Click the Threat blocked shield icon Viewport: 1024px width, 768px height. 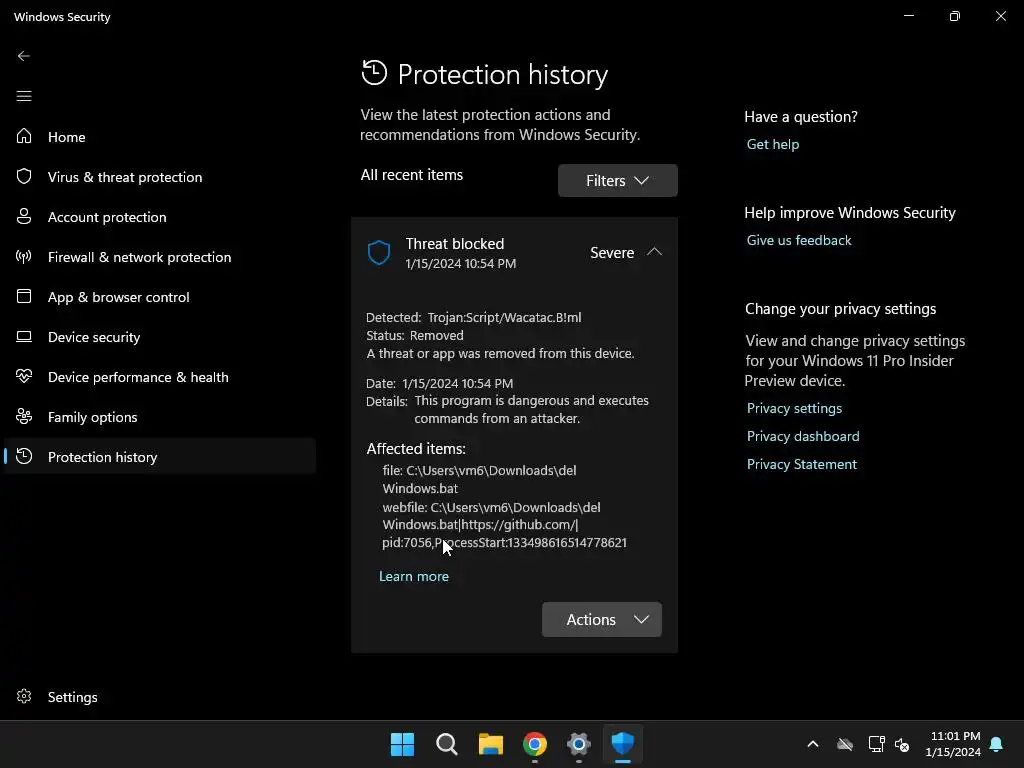[379, 252]
